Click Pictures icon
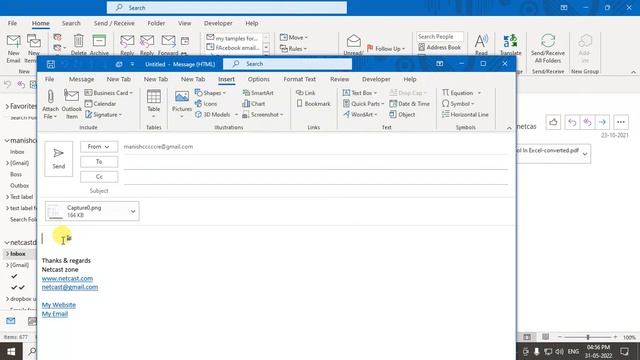Viewport: 640px width, 360px height. (x=182, y=104)
